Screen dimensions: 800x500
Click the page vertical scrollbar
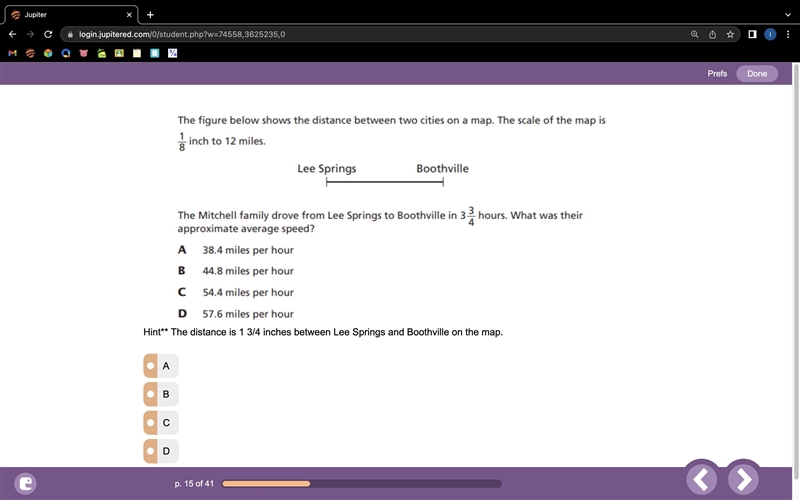pyautogui.click(x=796, y=270)
